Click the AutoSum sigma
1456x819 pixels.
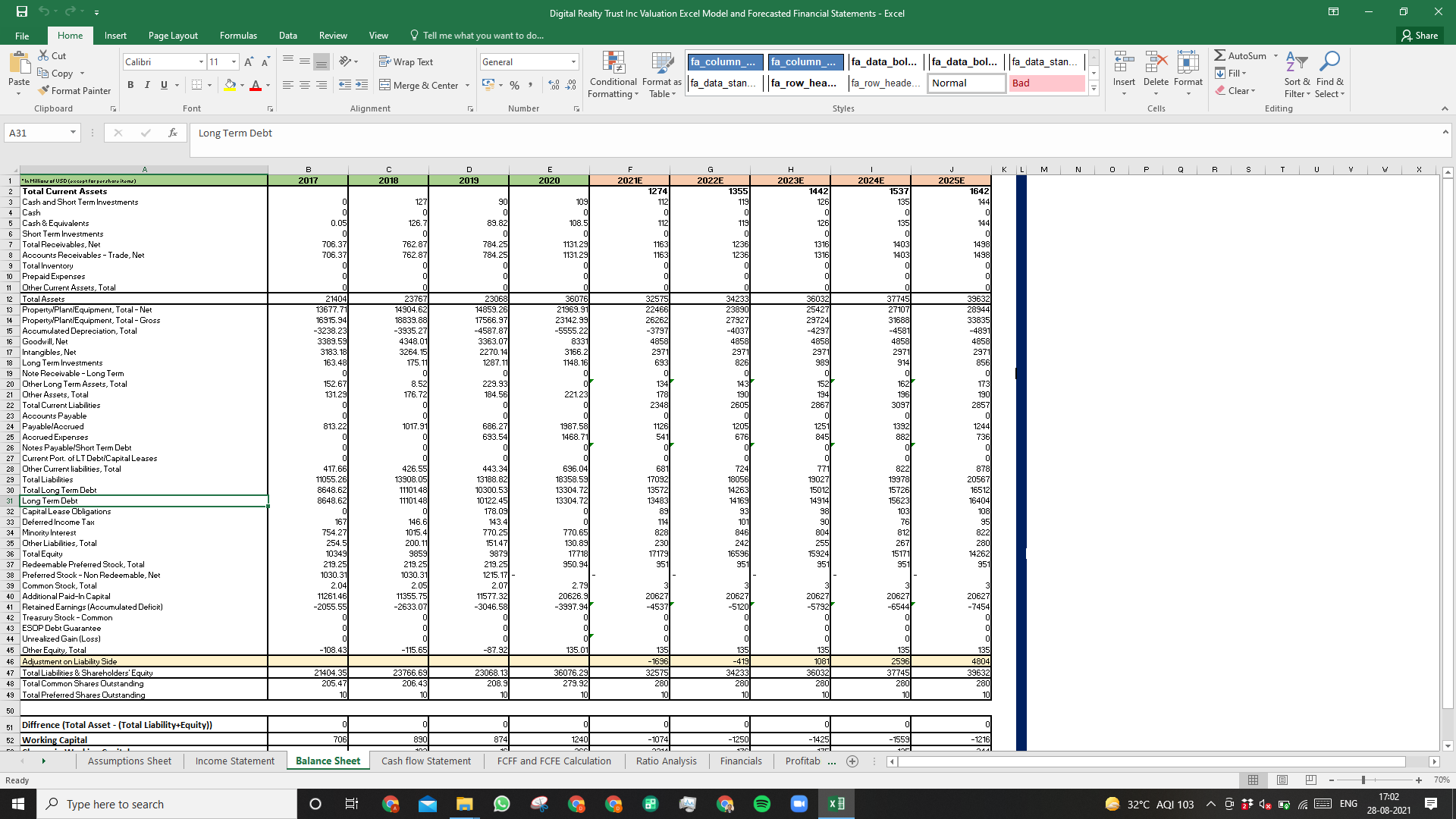pos(1220,55)
